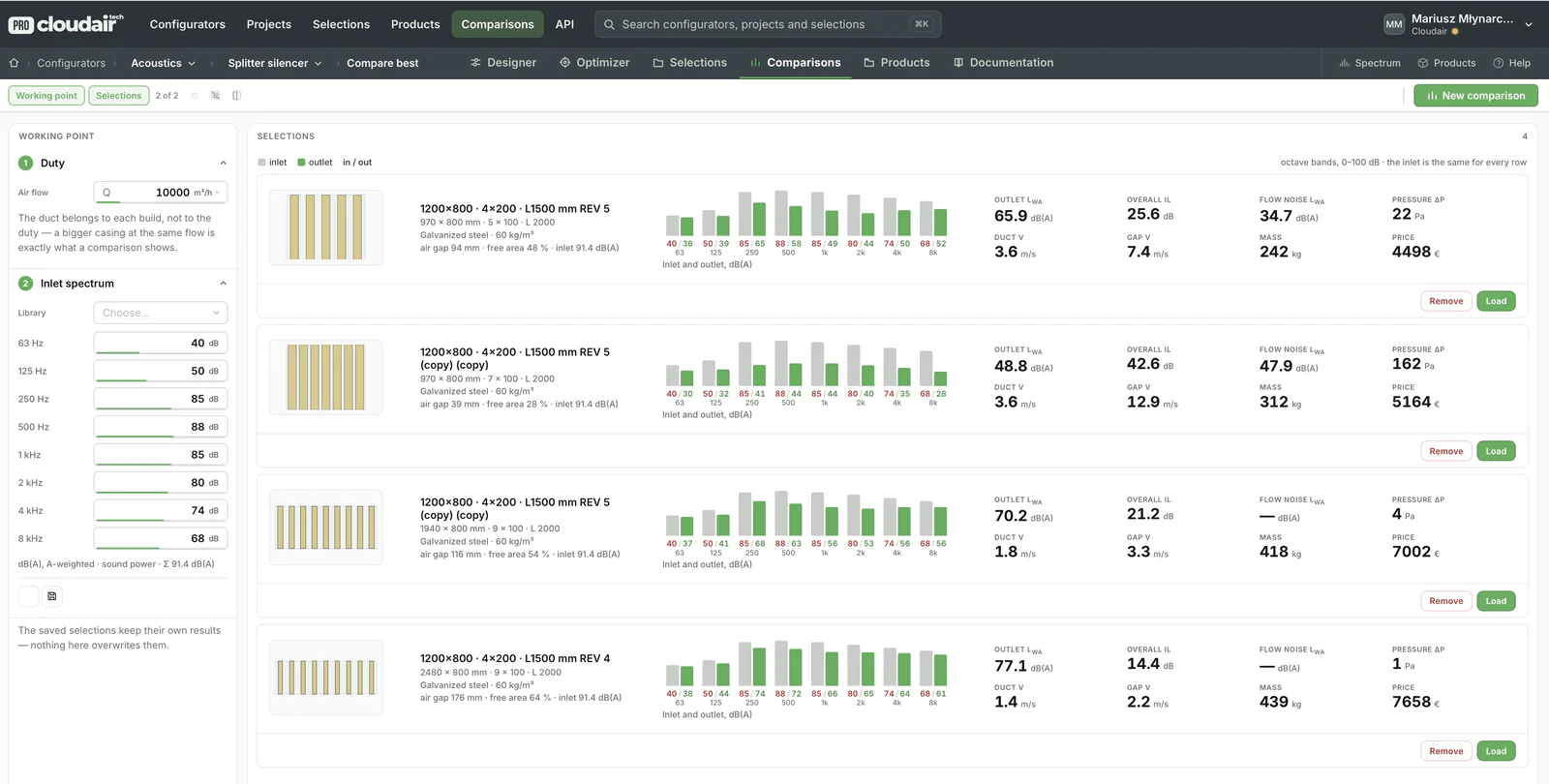Open the Documentation tab
Screen dimensions: 1549x784
tap(1004, 63)
